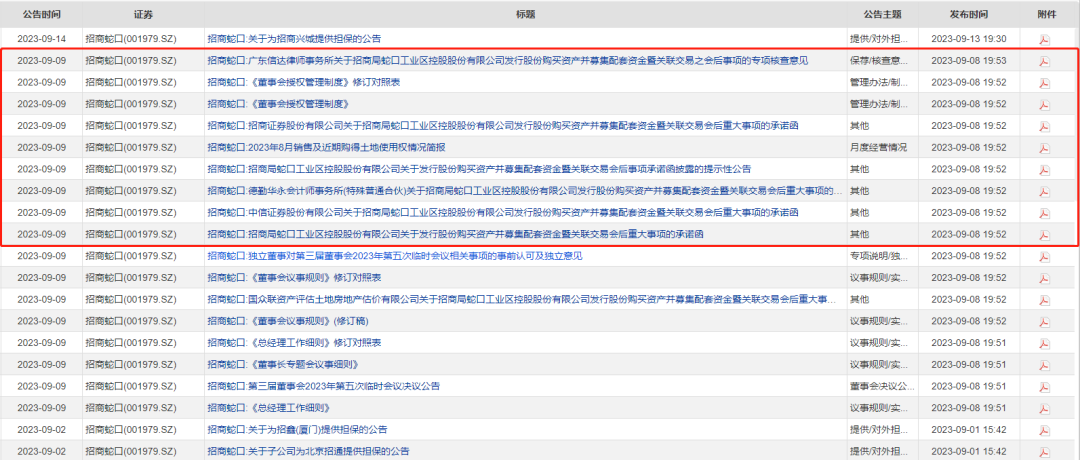Open PDF in 《总经理工作细则》 row without 修订对照表
Image resolution: width=1080 pixels, height=460 pixels.
click(1044, 408)
